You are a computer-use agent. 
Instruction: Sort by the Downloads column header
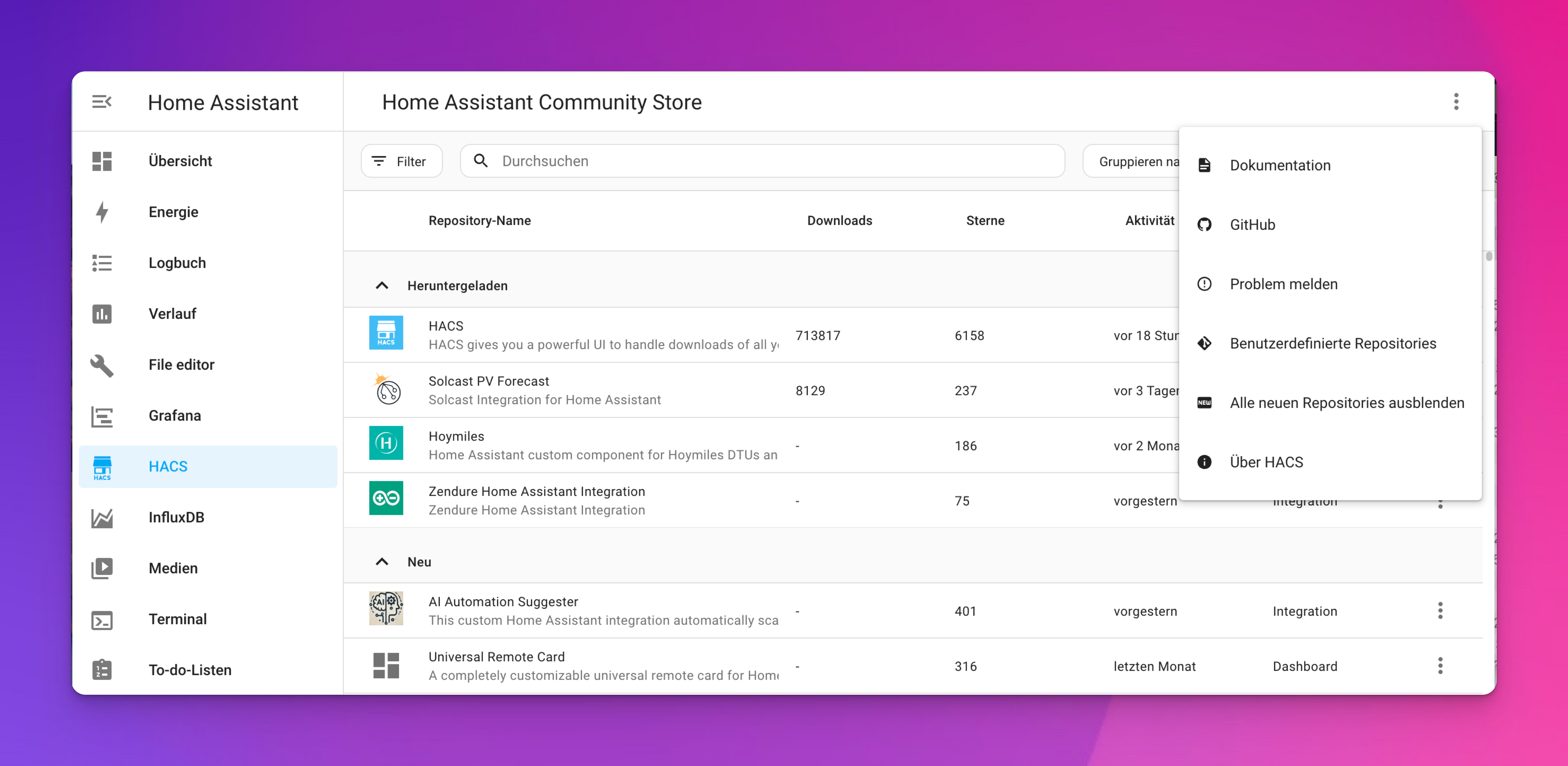(839, 220)
